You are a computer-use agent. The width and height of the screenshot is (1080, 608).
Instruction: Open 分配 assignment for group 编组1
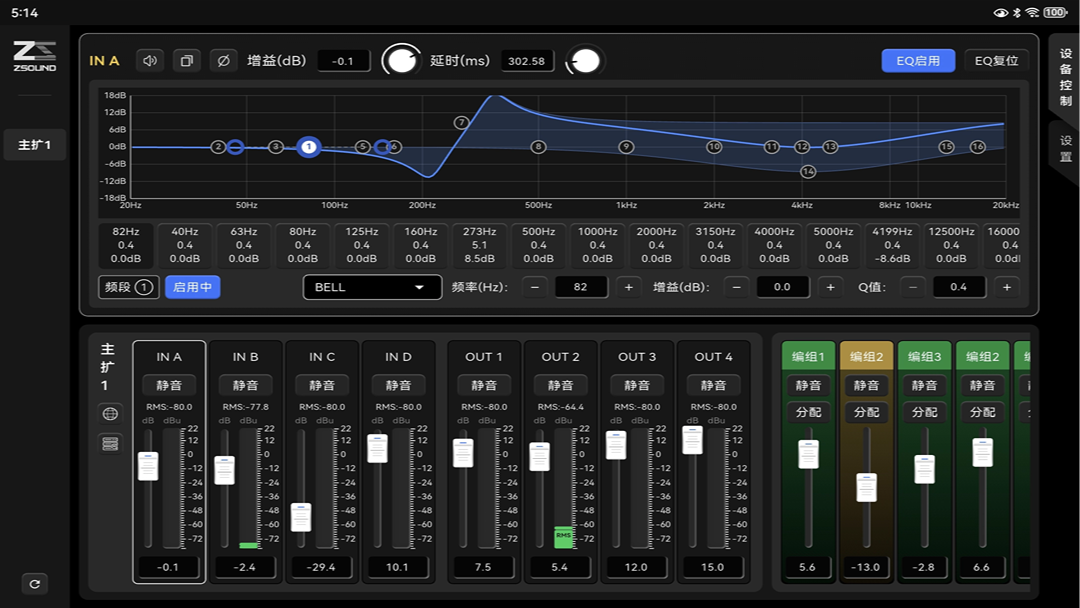808,412
